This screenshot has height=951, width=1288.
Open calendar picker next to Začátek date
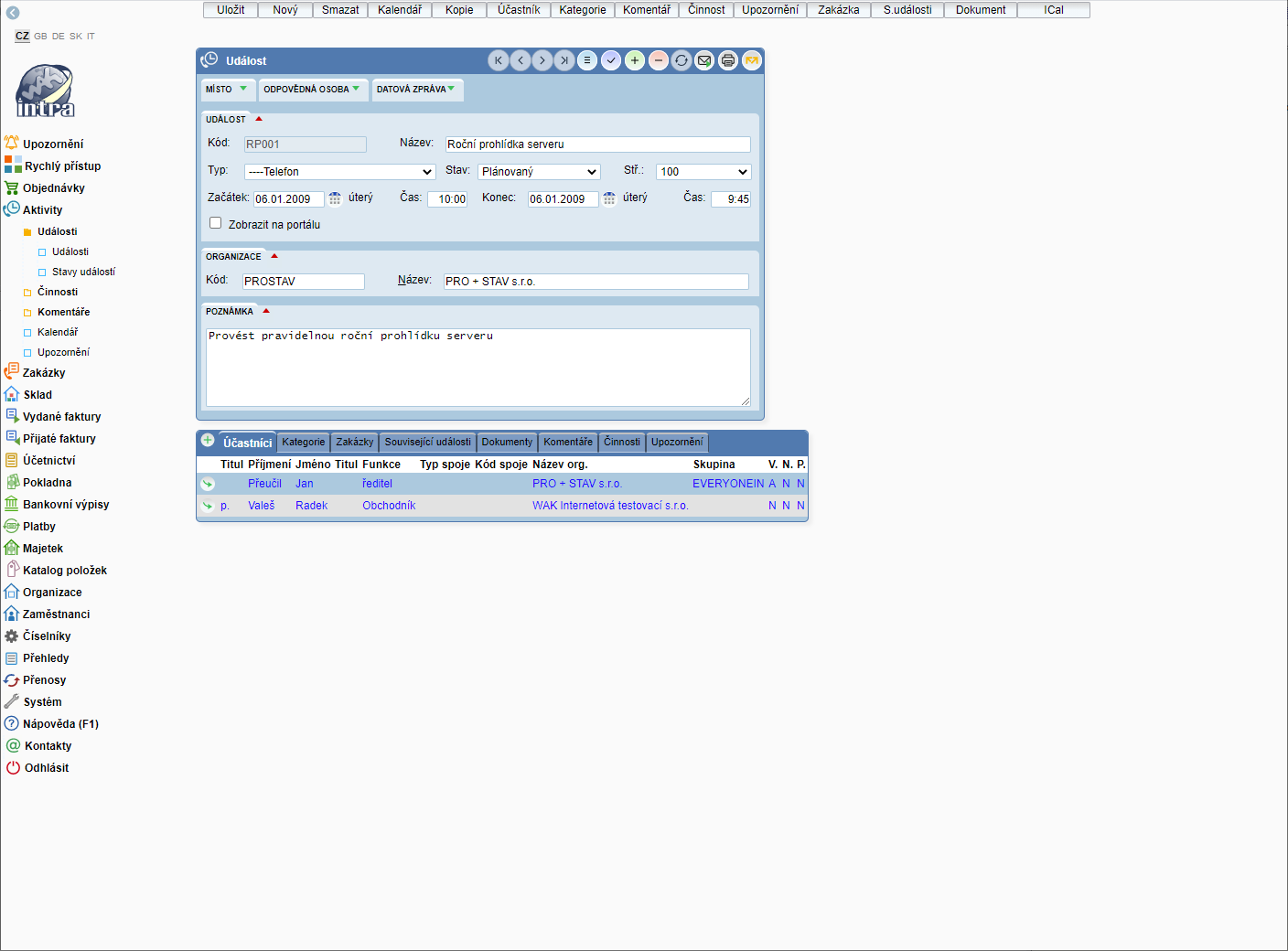(x=335, y=198)
